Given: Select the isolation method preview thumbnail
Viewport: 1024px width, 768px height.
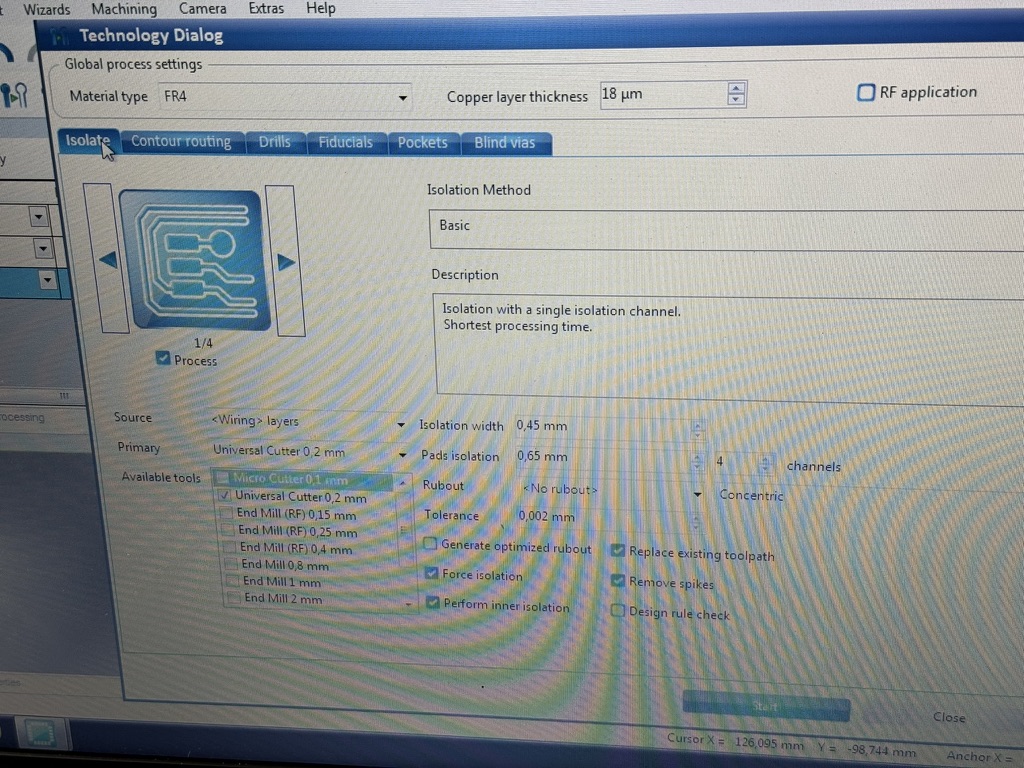Looking at the screenshot, I should (195, 260).
